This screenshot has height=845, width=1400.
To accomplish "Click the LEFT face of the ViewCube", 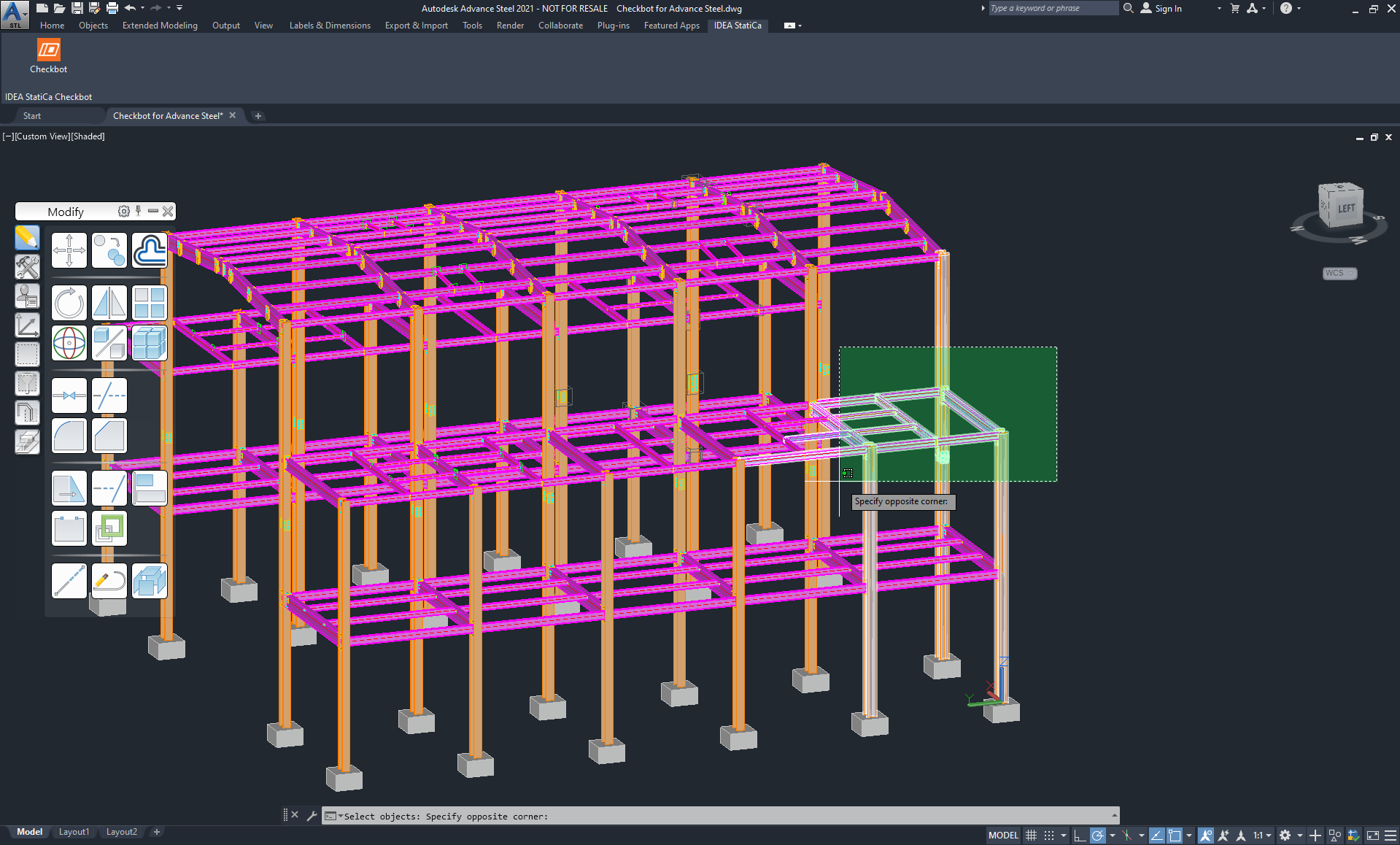I will (x=1346, y=208).
